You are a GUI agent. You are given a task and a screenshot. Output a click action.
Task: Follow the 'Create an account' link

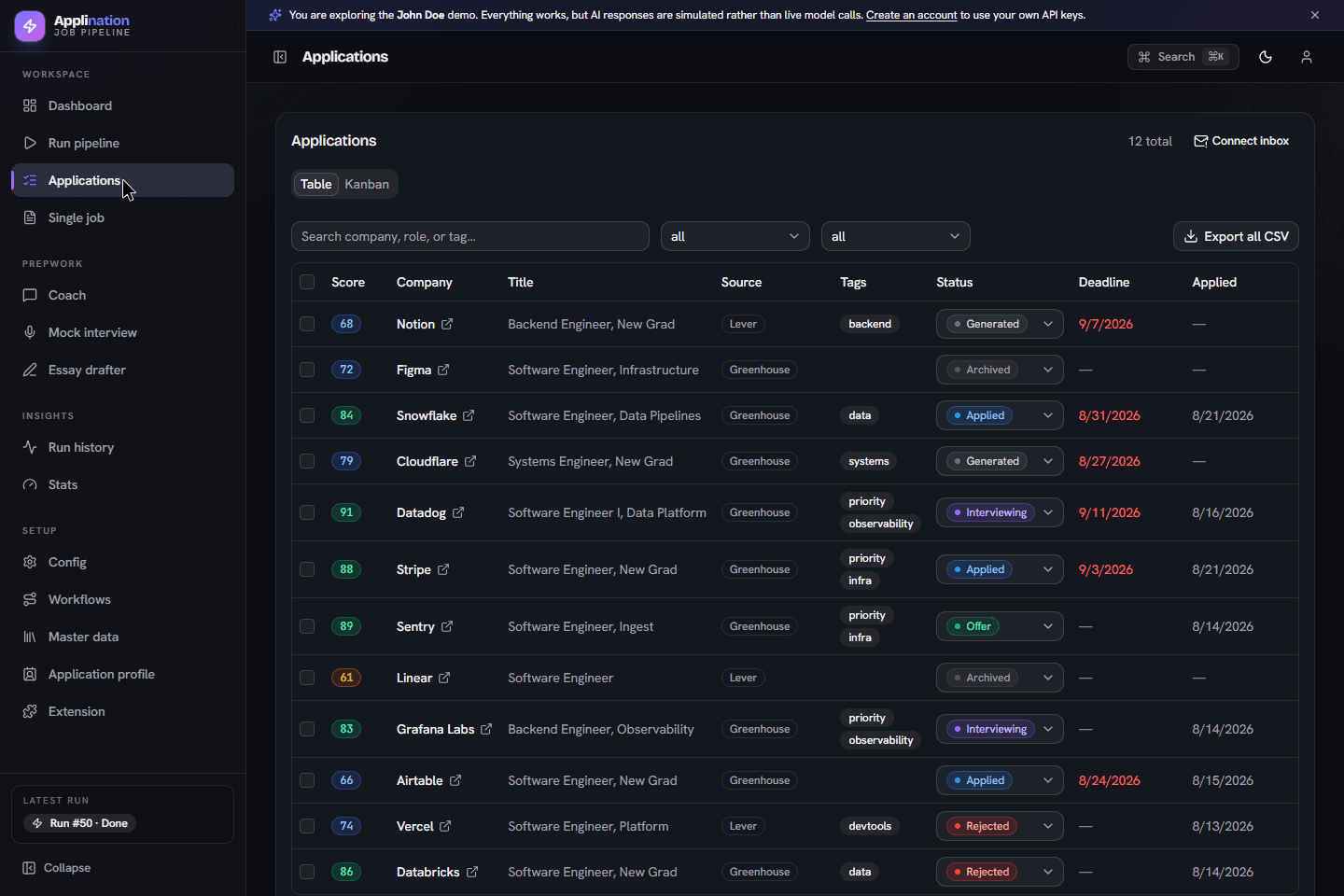912,15
